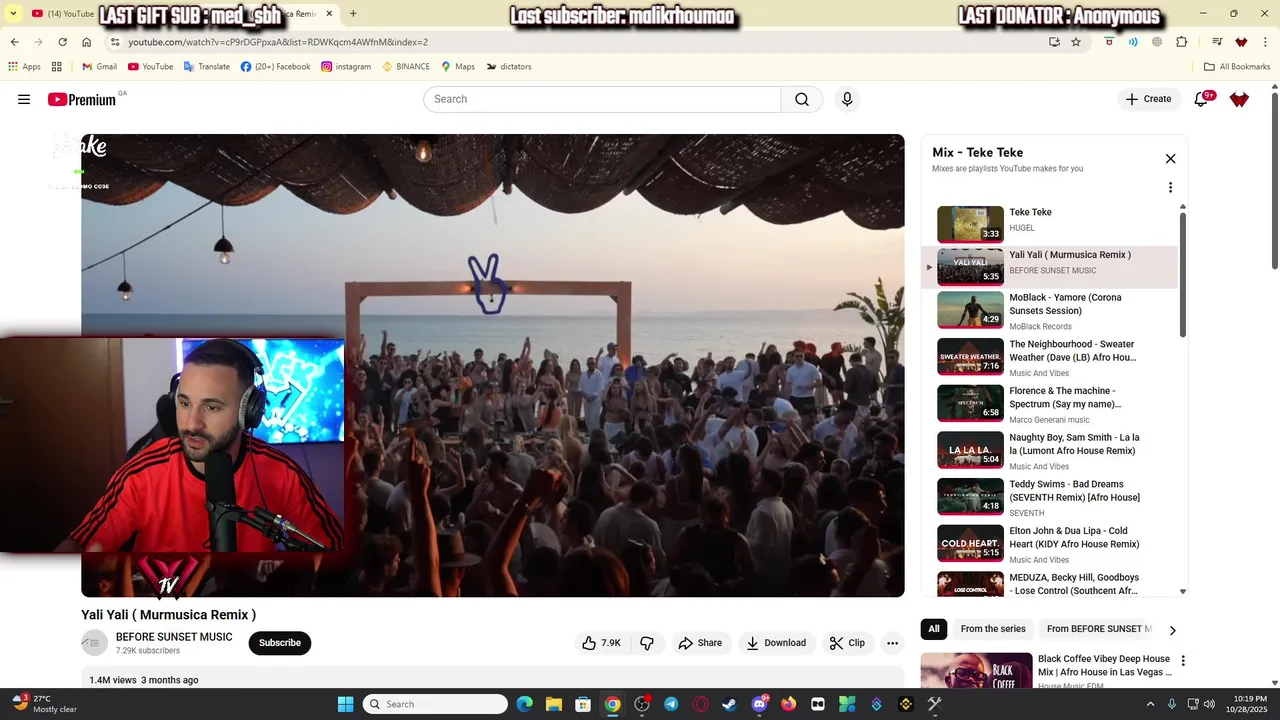Open Steam from the taskbar

(730, 704)
